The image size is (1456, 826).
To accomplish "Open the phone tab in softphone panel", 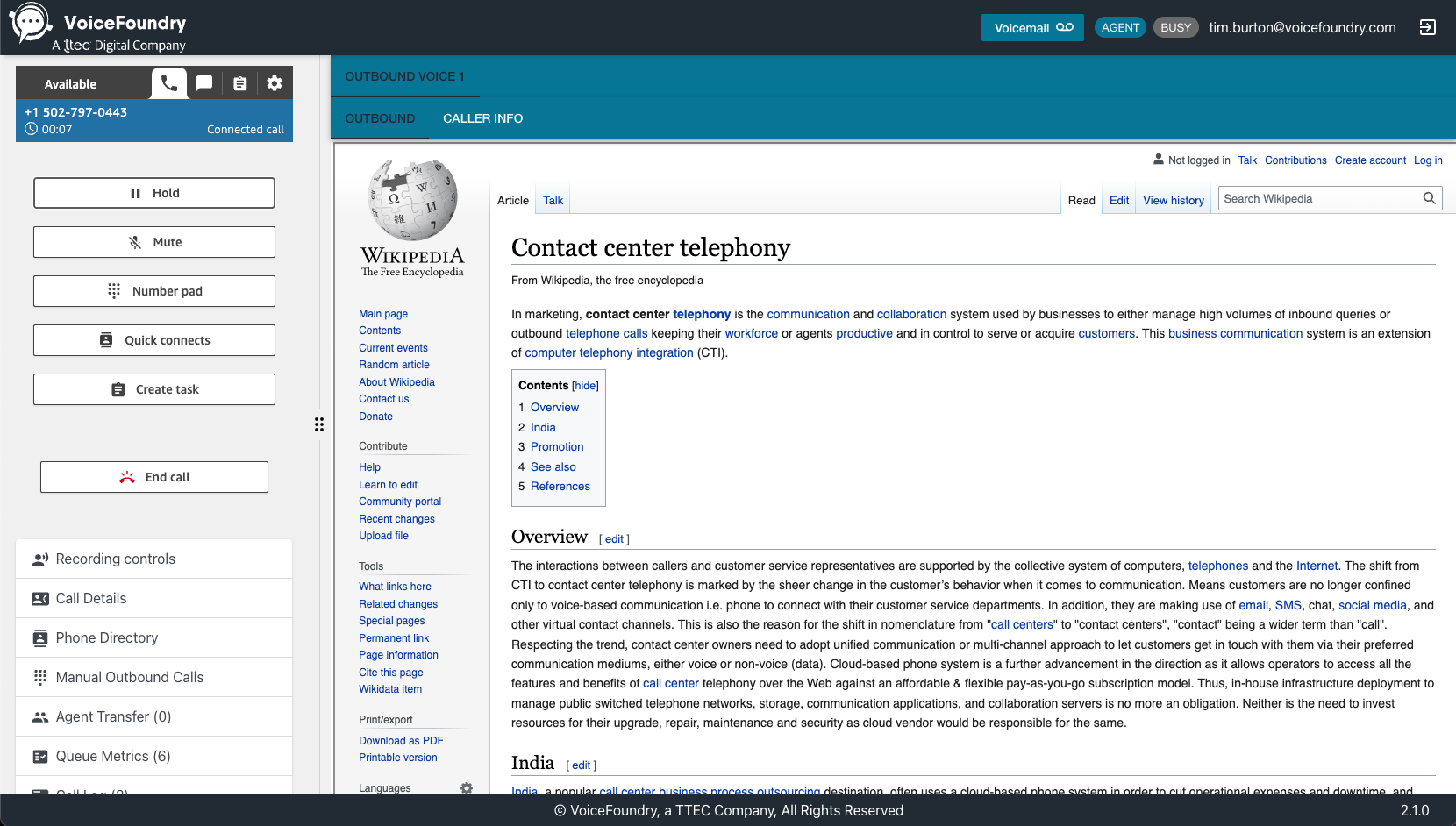I will coord(169,83).
